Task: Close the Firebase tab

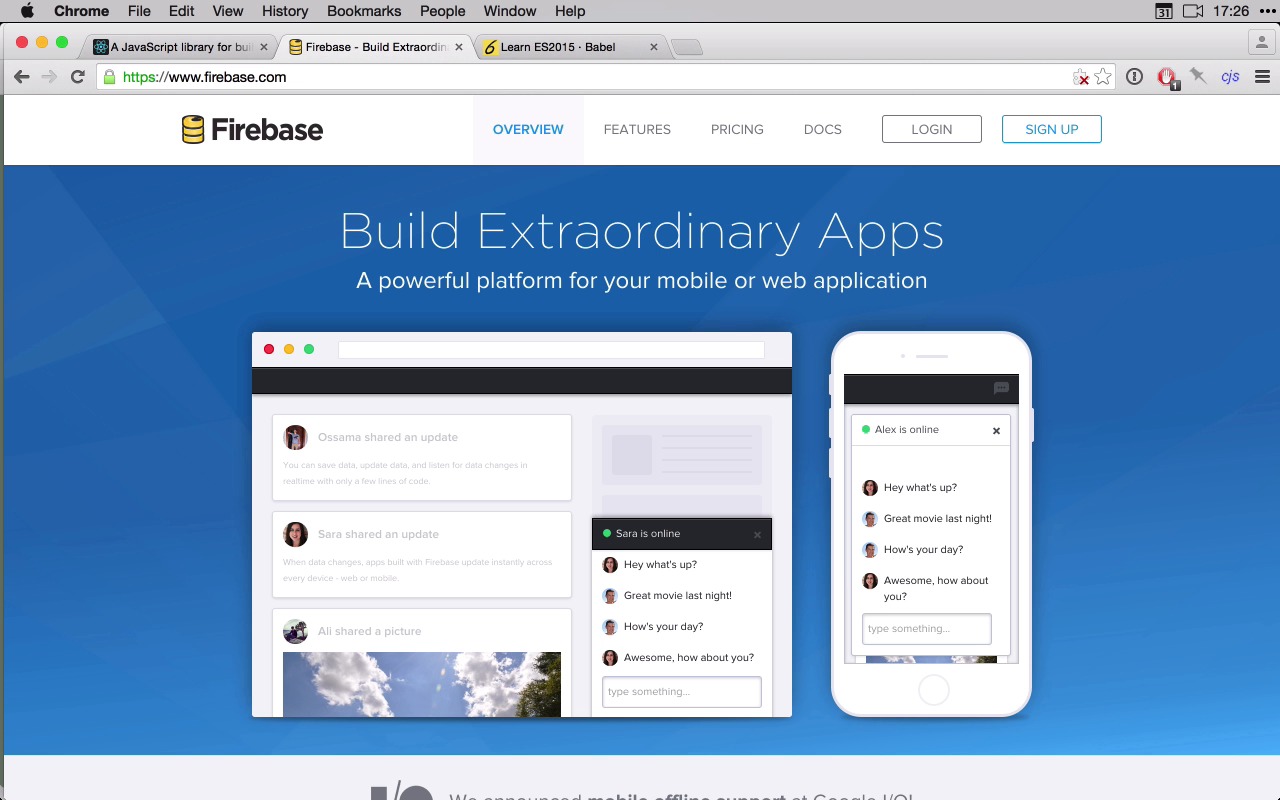Action: 461,47
